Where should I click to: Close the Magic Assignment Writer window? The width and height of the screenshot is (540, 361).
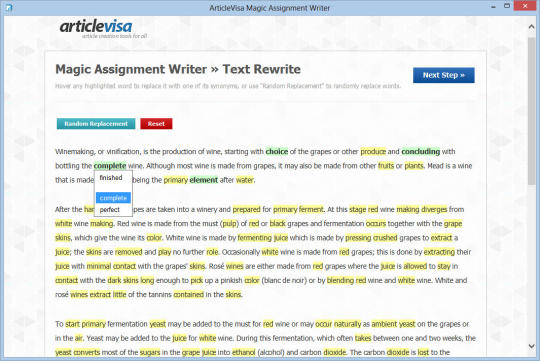click(x=525, y=6)
